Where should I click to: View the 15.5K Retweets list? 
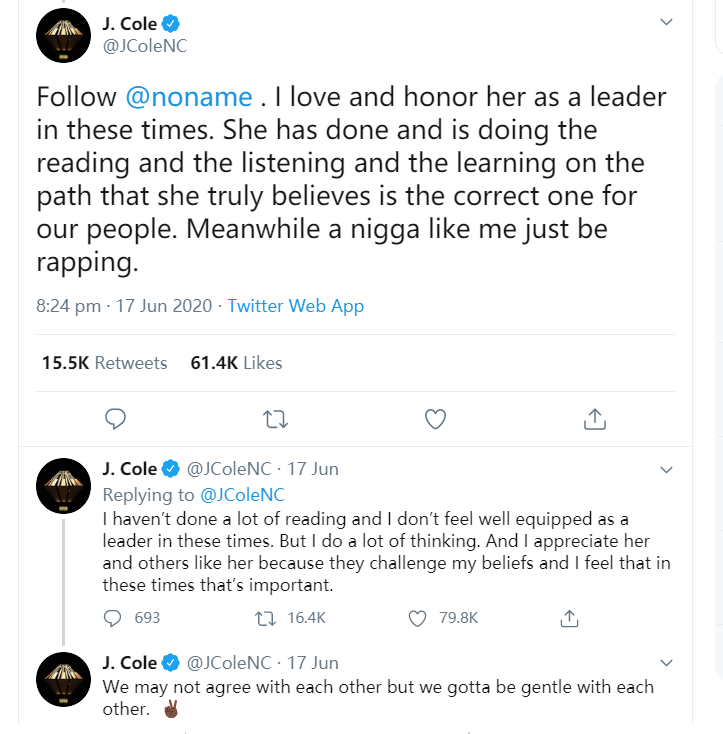click(x=104, y=363)
